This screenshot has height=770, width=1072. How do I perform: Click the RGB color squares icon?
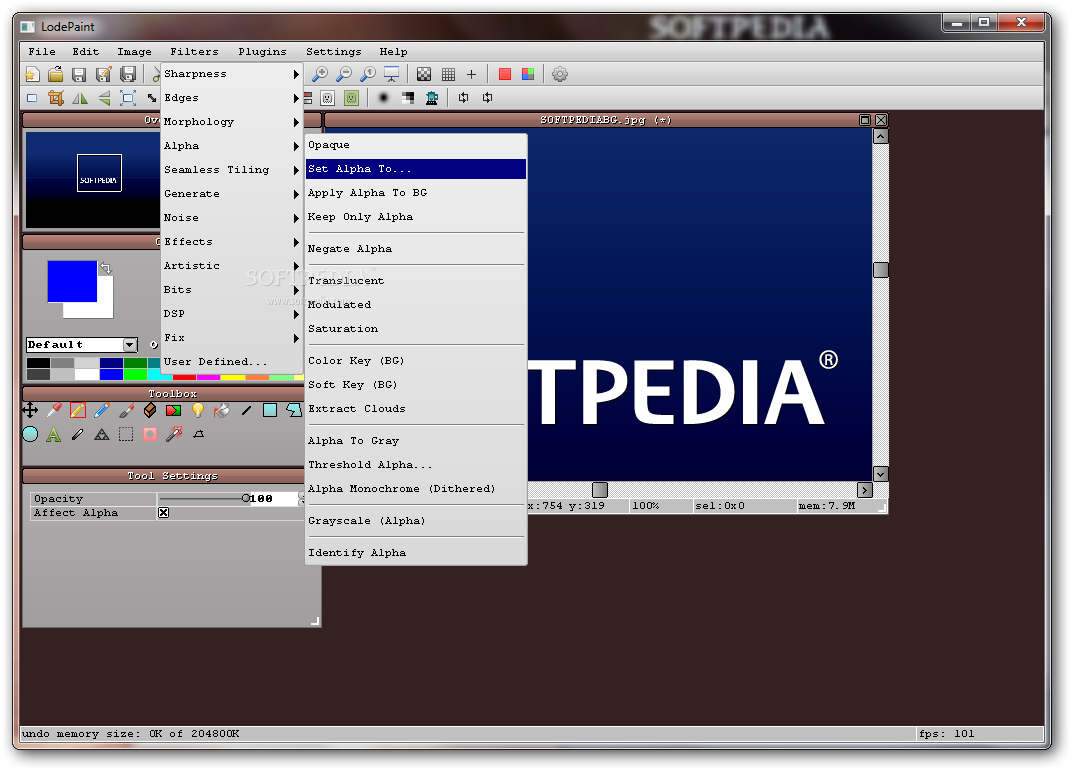tap(528, 74)
